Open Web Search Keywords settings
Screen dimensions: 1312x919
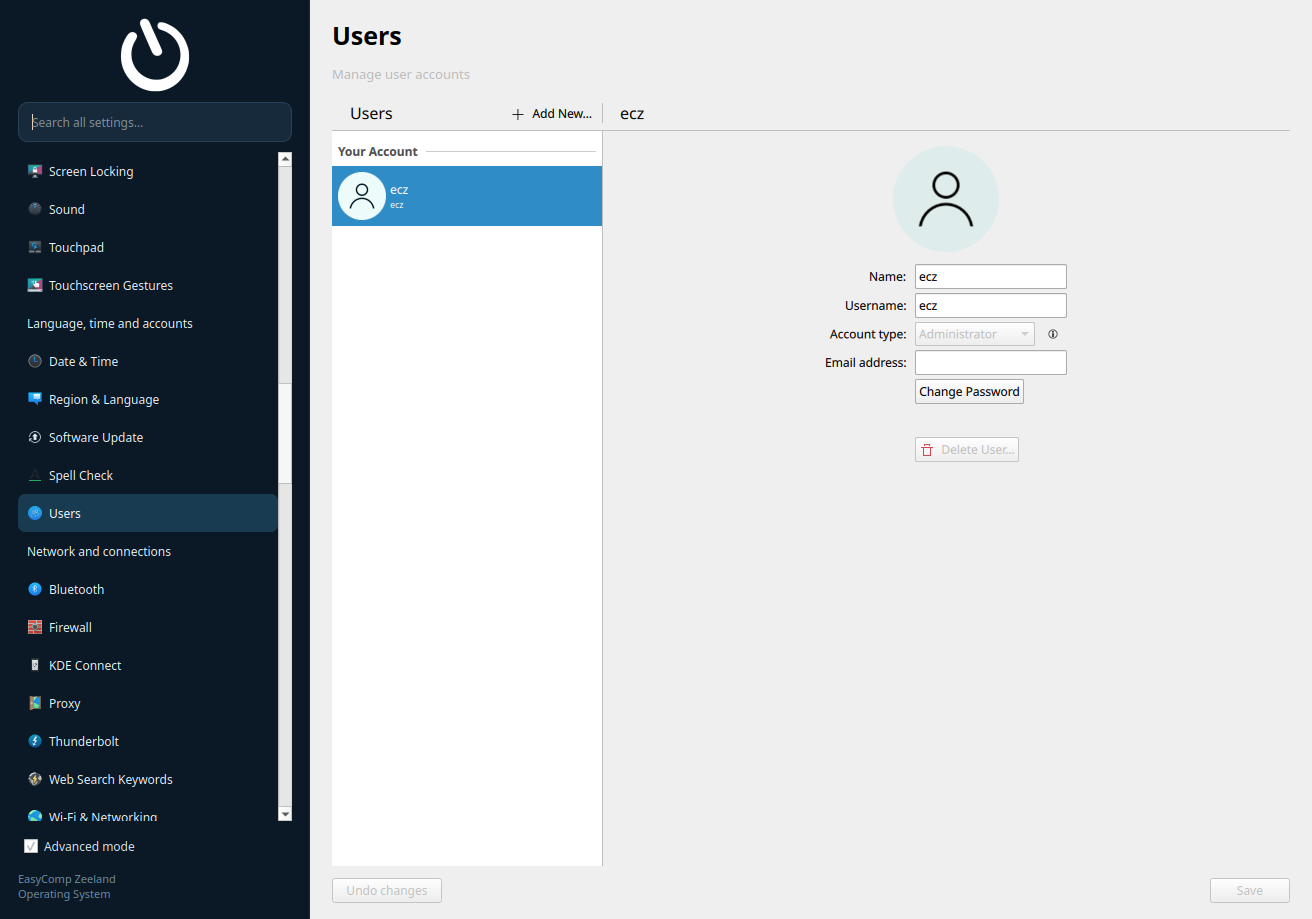point(148,779)
